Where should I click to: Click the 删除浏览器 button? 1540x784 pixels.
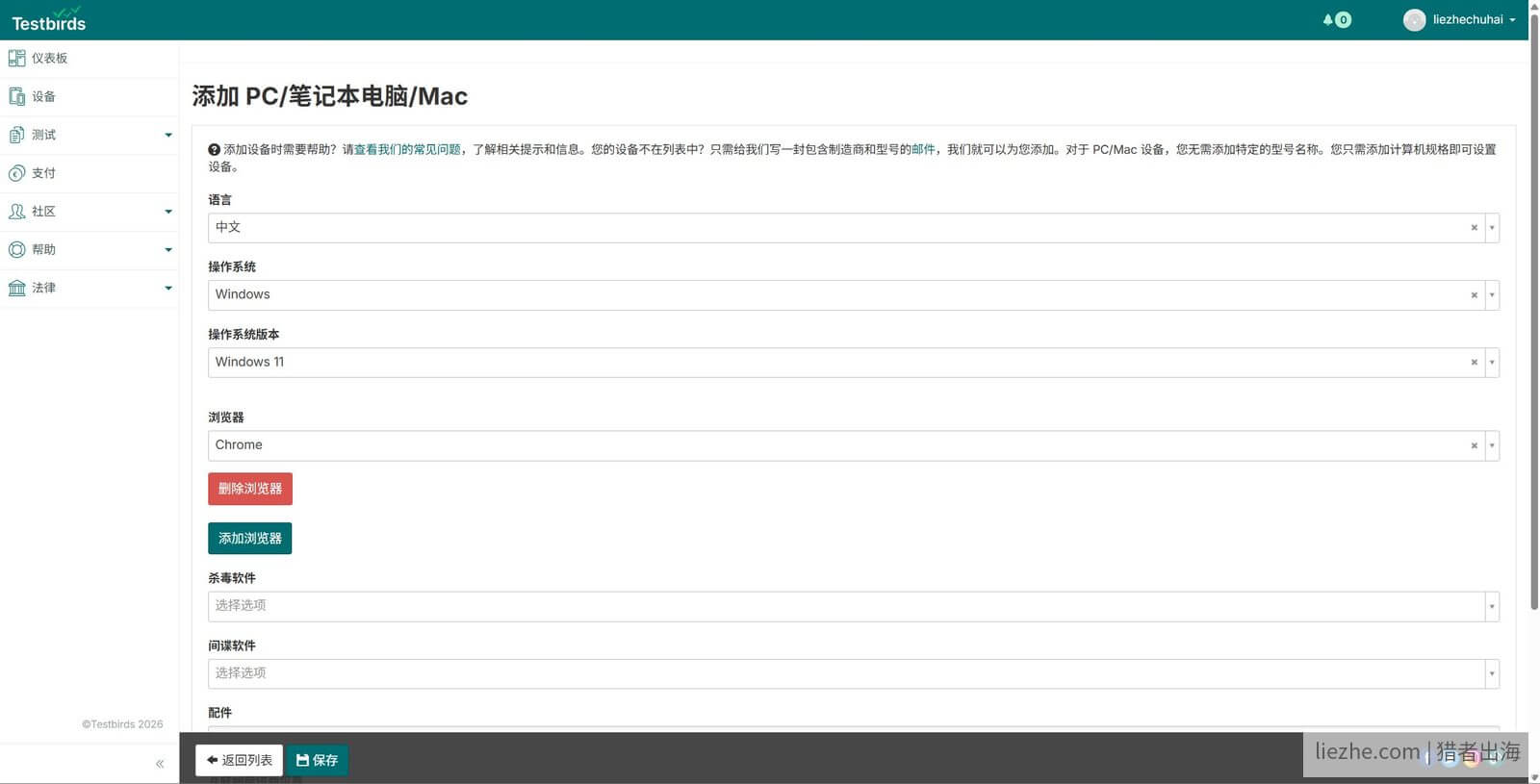pyautogui.click(x=250, y=489)
